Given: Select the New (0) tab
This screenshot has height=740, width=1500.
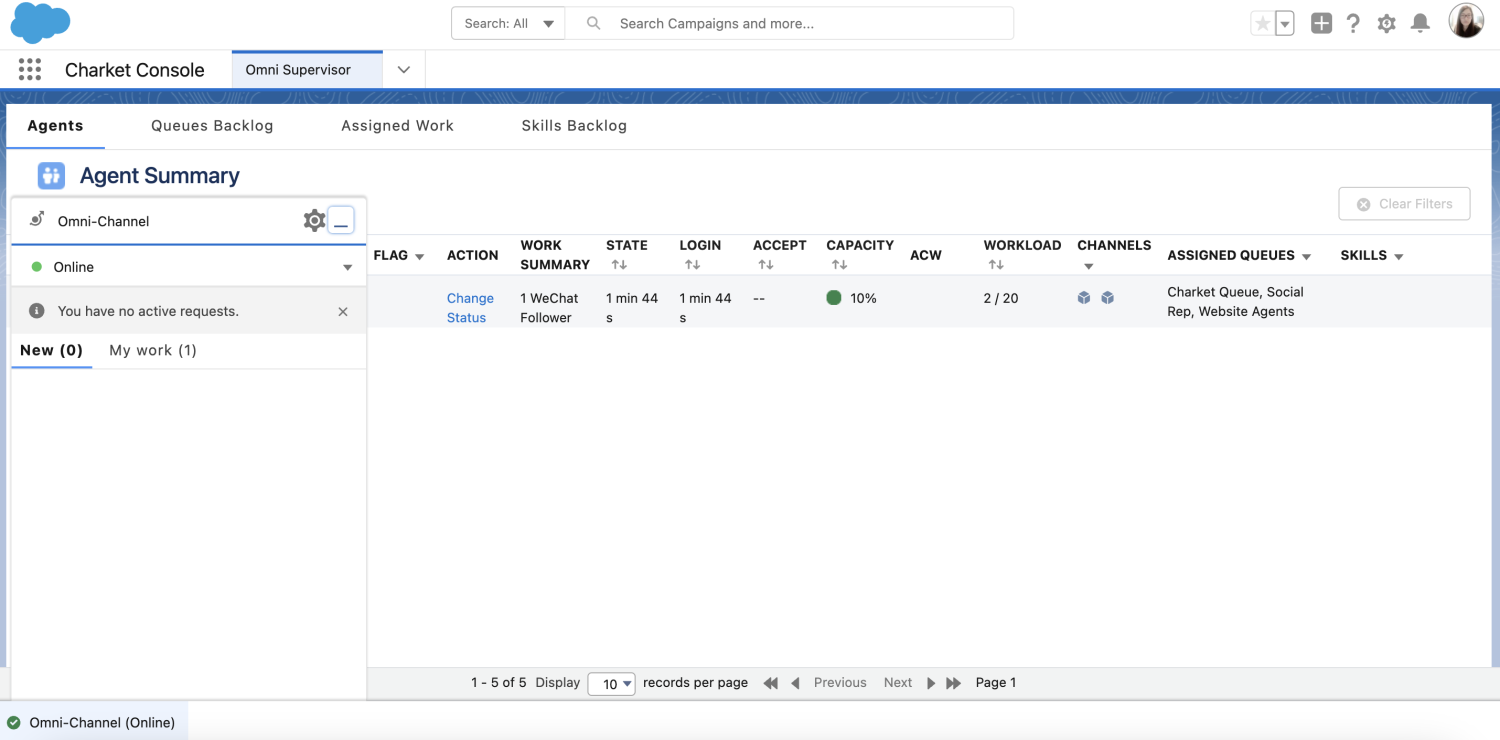Looking at the screenshot, I should click(x=51, y=350).
